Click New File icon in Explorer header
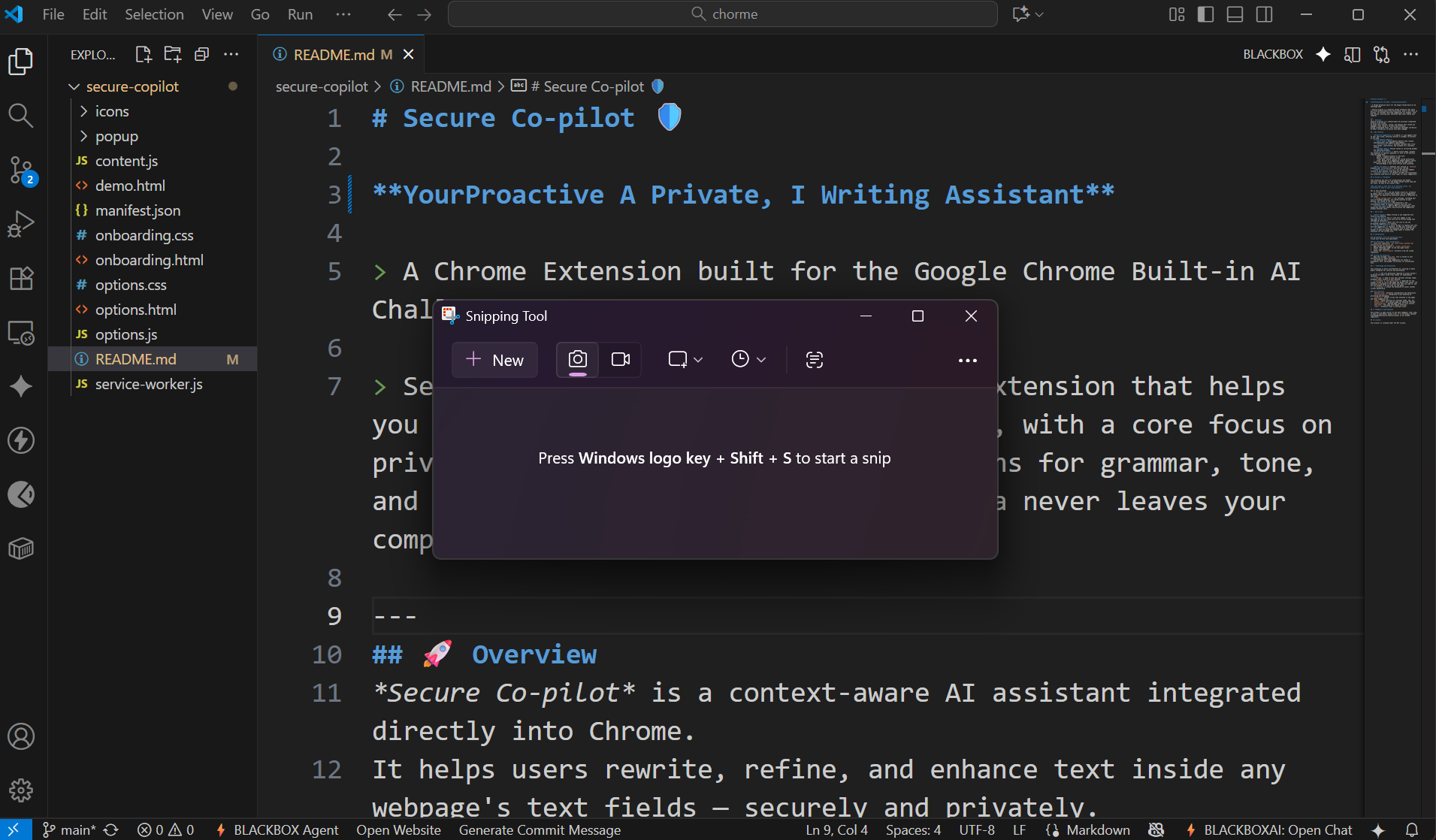Image resolution: width=1436 pixels, height=840 pixels. pos(144,54)
